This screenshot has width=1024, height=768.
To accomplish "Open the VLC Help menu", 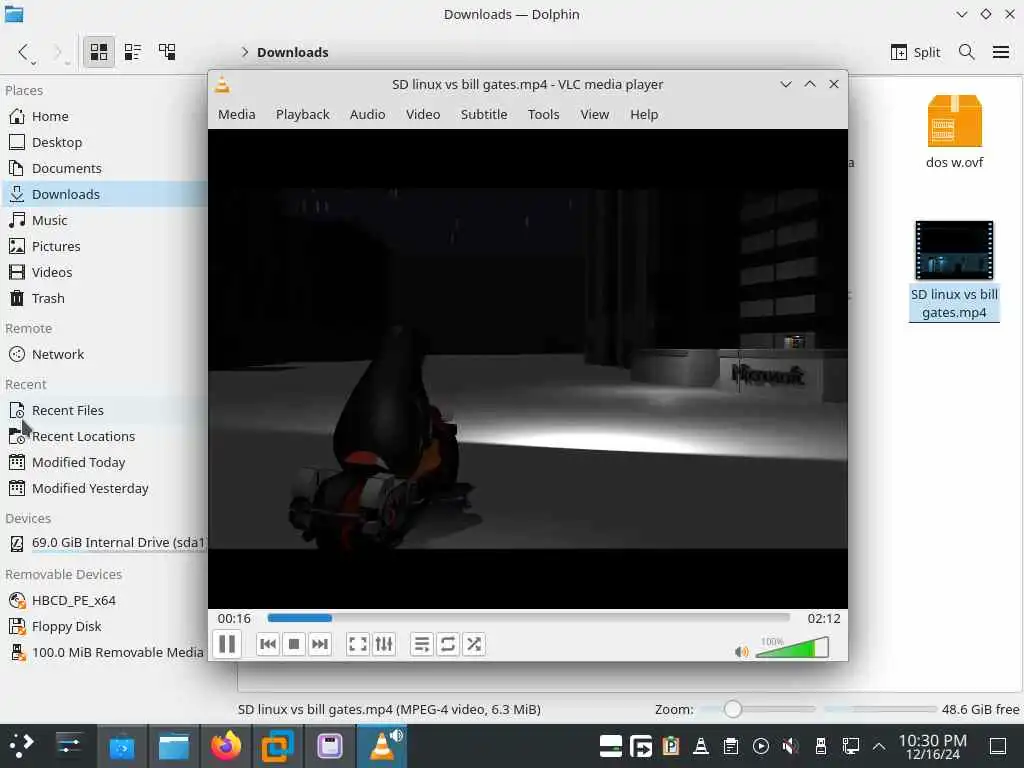I will pos(644,114).
